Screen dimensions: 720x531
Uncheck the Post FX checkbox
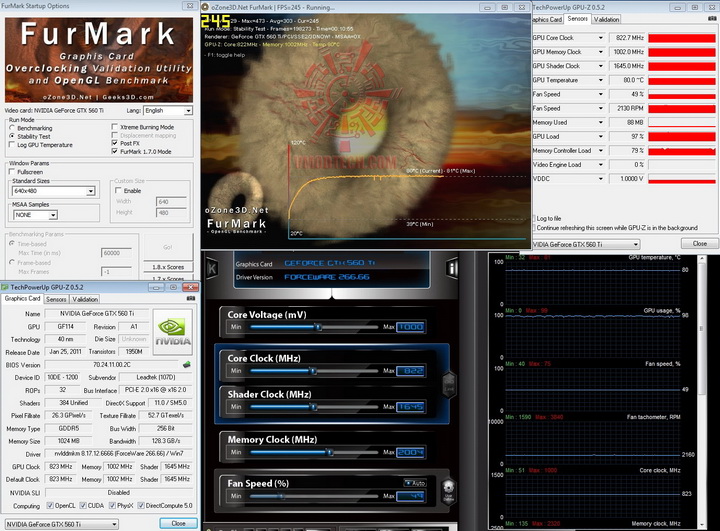114,143
